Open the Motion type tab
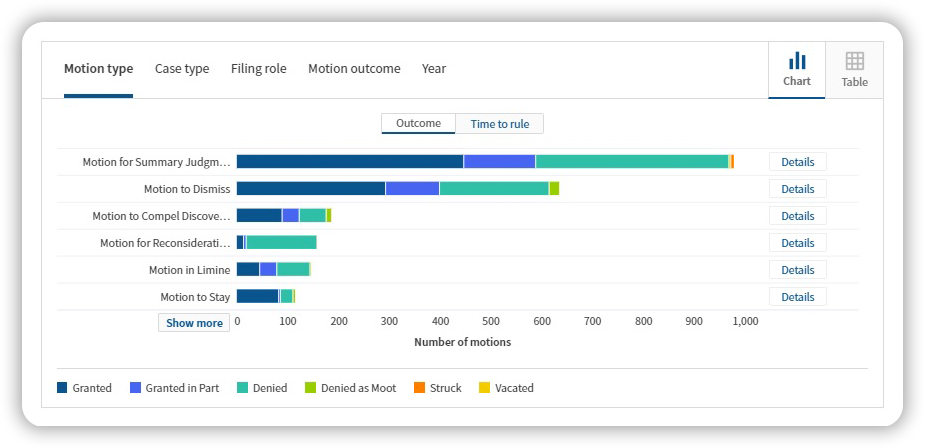925x448 pixels. point(98,69)
